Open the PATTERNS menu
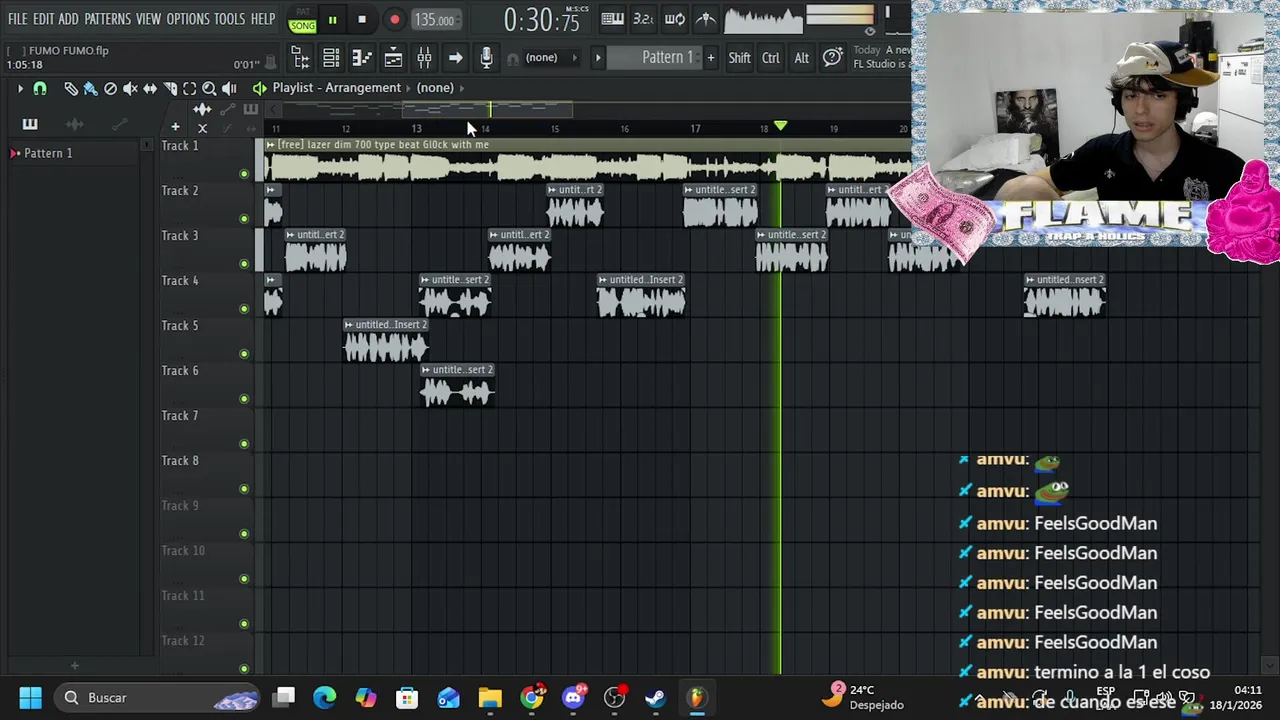1280x720 pixels. 107,19
